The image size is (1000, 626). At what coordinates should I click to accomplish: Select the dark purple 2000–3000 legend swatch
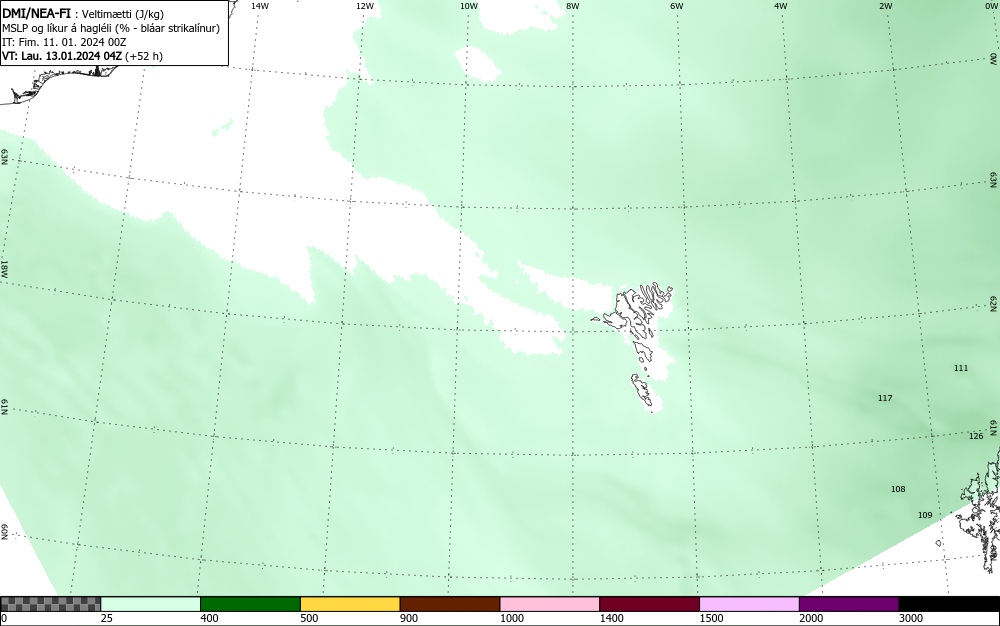pyautogui.click(x=849, y=604)
